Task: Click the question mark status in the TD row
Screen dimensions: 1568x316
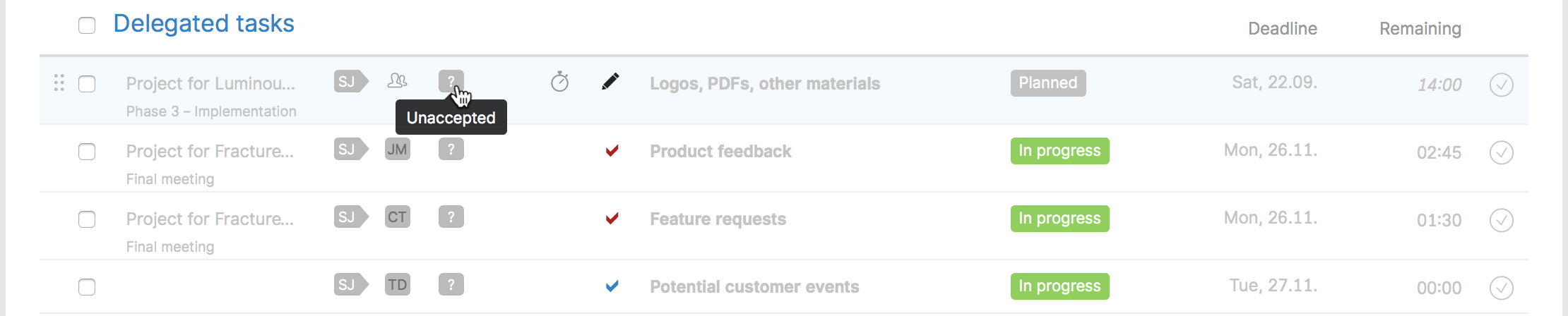Action: click(x=451, y=285)
